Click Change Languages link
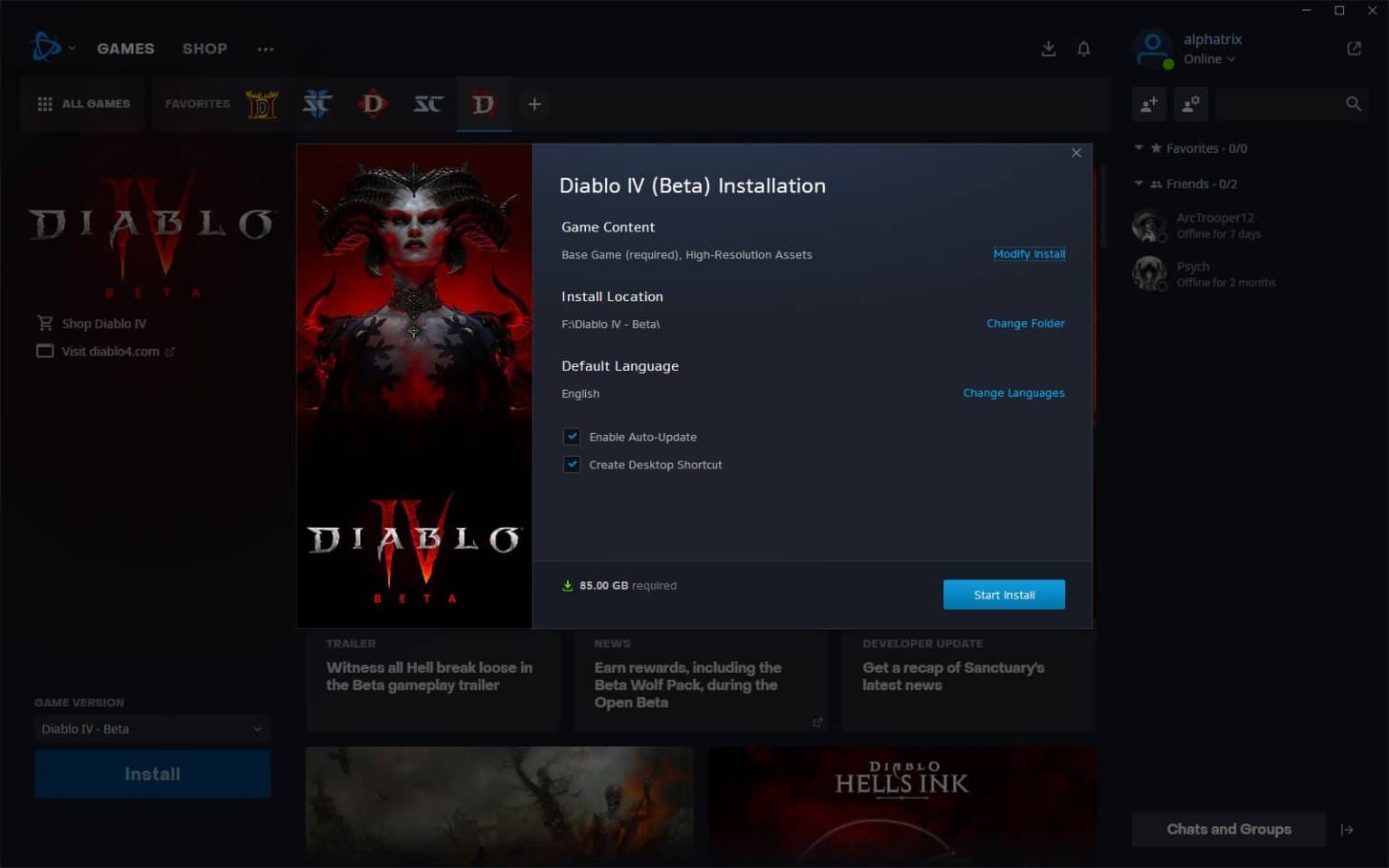This screenshot has height=868, width=1389. click(x=1014, y=393)
